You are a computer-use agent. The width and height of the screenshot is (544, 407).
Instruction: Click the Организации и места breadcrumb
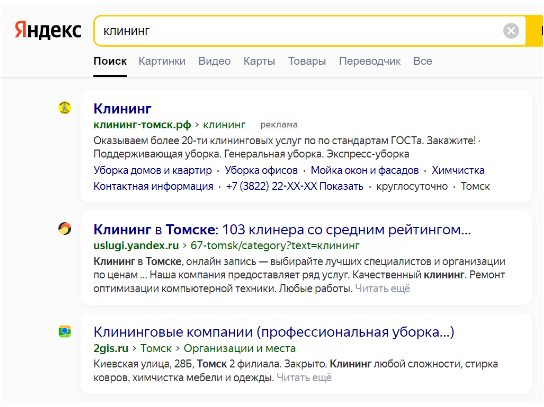pos(239,348)
